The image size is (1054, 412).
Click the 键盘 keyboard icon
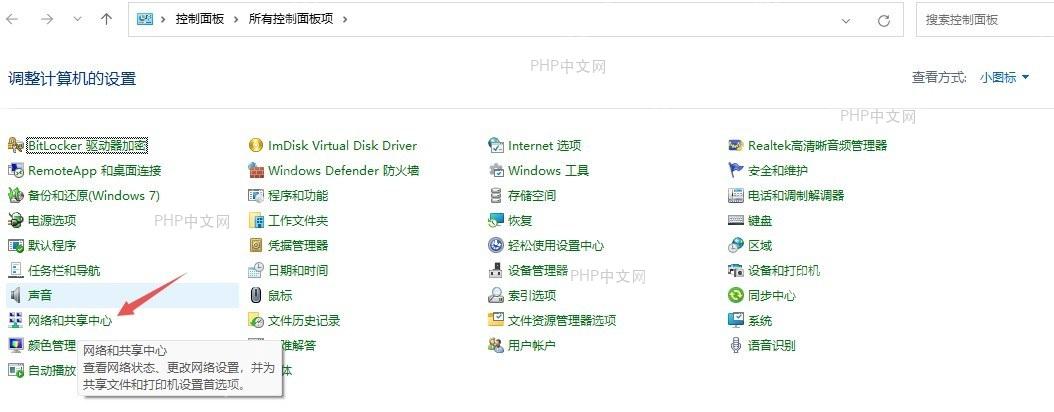pos(736,220)
